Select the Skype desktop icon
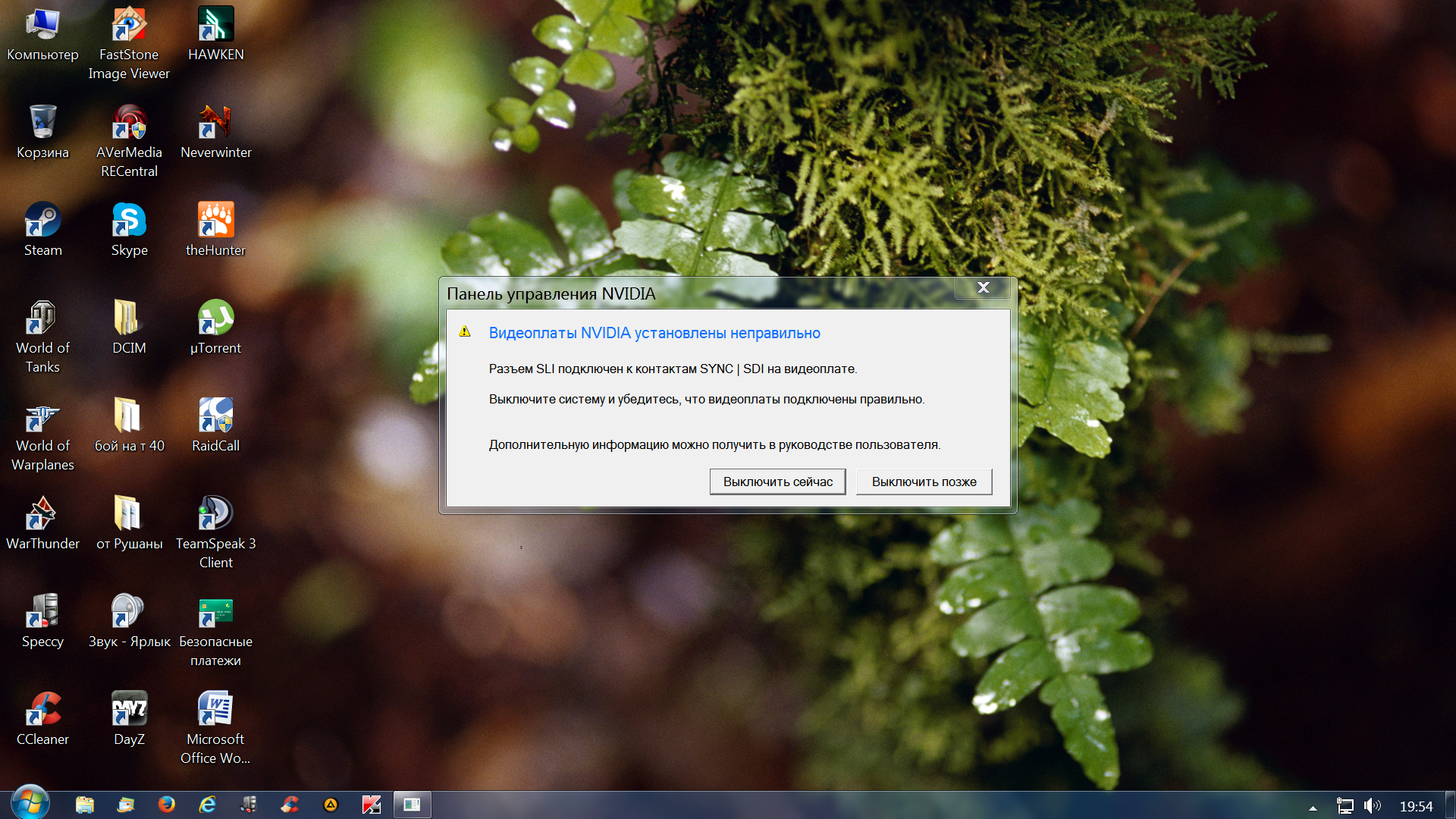This screenshot has height=819, width=1456. point(129,221)
